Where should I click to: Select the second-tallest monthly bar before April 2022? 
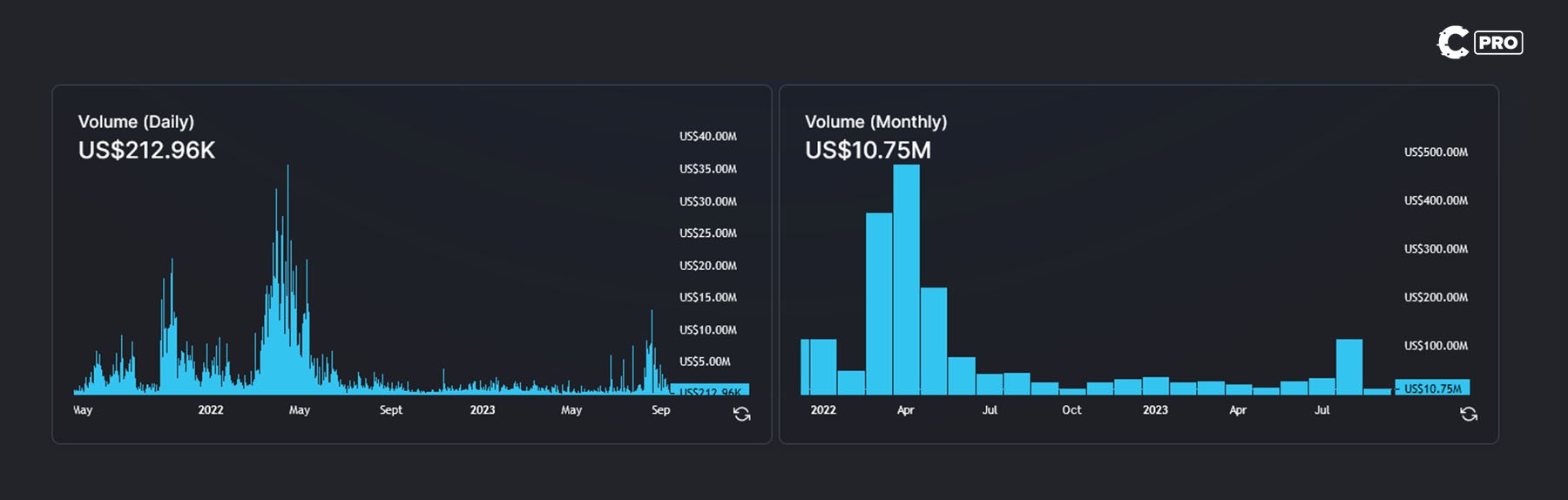click(x=878, y=303)
